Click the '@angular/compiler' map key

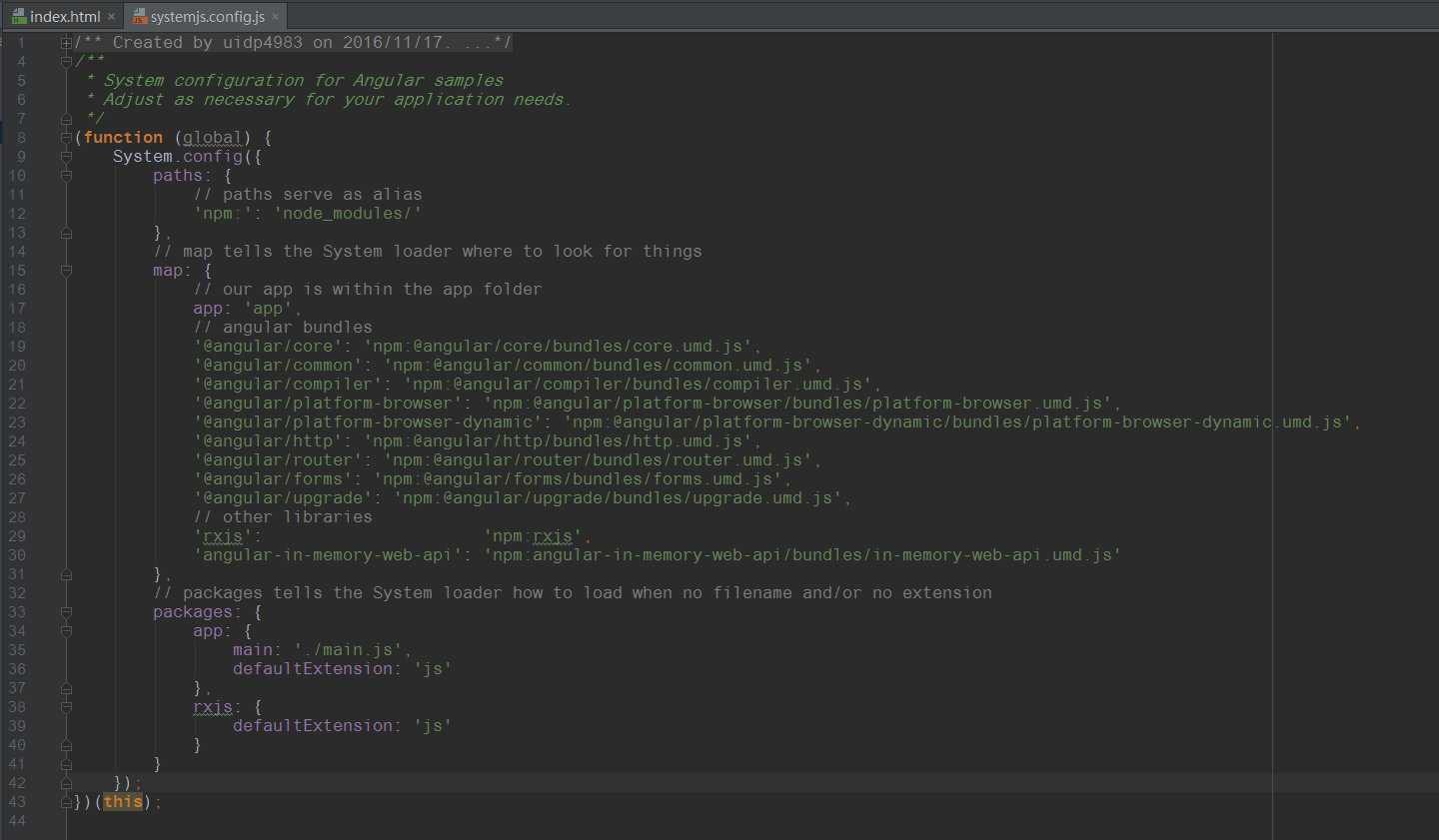pyautogui.click(x=288, y=385)
